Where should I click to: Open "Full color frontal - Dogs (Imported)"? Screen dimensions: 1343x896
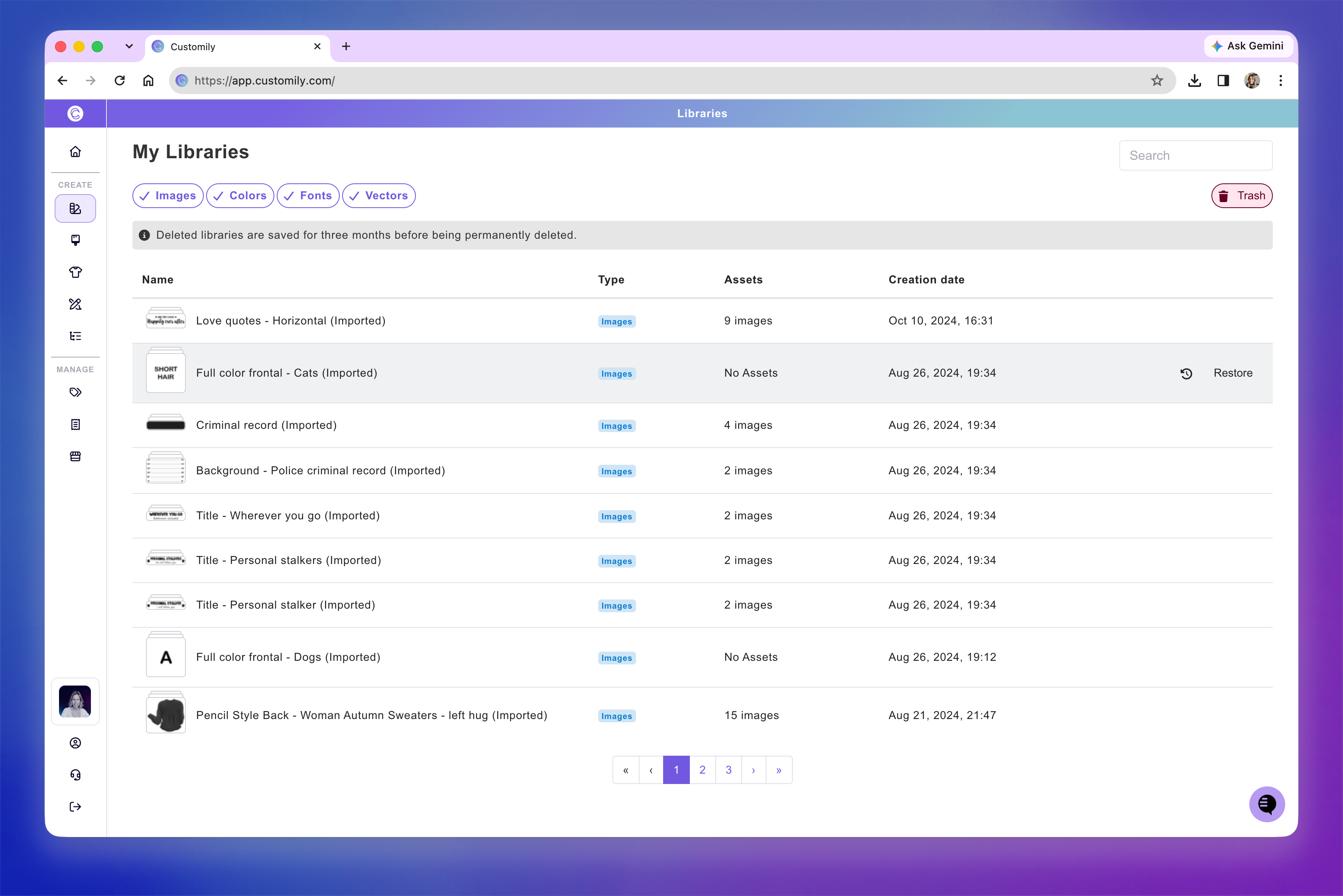coord(288,657)
